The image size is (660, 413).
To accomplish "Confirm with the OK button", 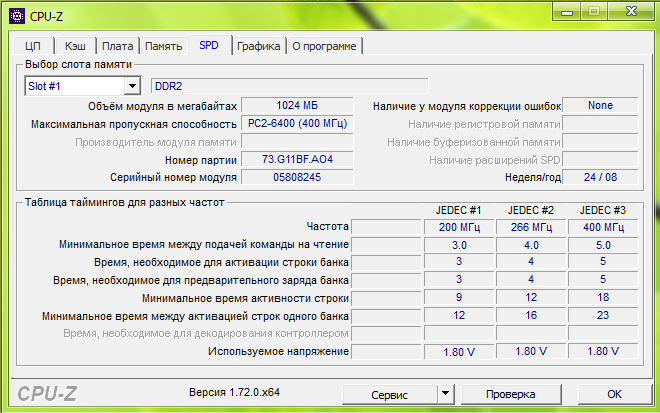I will [x=614, y=394].
